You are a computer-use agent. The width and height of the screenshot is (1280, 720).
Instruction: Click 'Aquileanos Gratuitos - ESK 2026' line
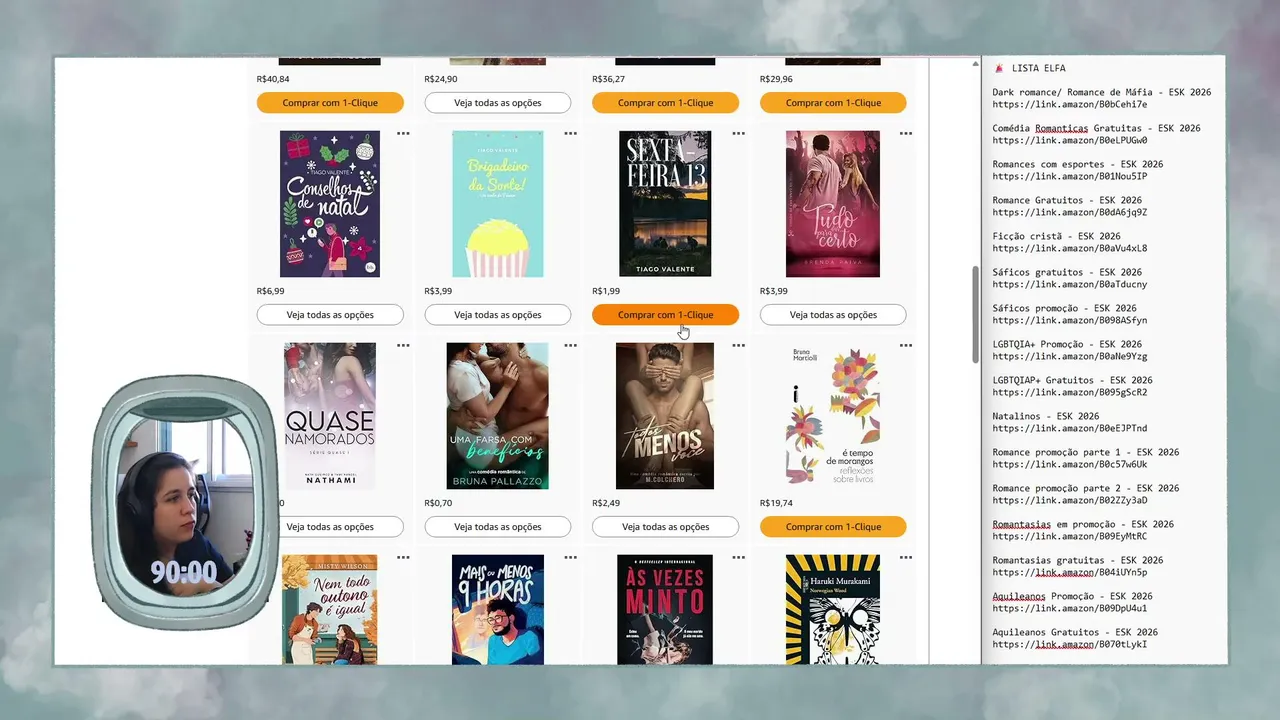click(x=1075, y=632)
